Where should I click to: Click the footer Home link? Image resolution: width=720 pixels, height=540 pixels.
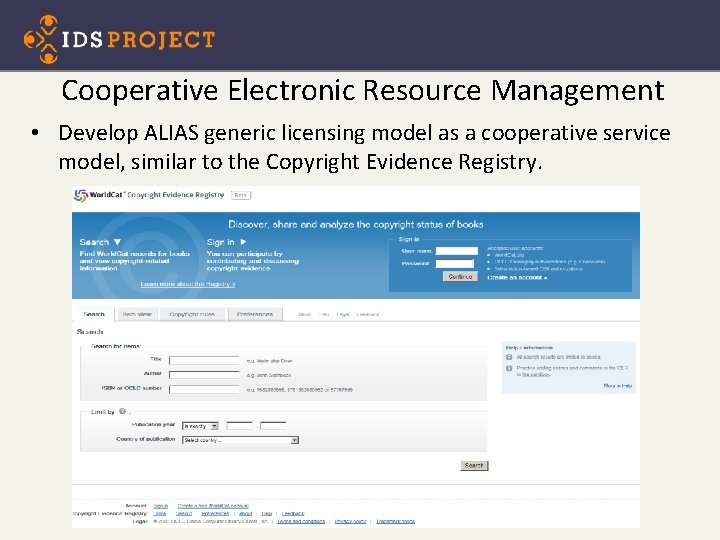pos(160,513)
